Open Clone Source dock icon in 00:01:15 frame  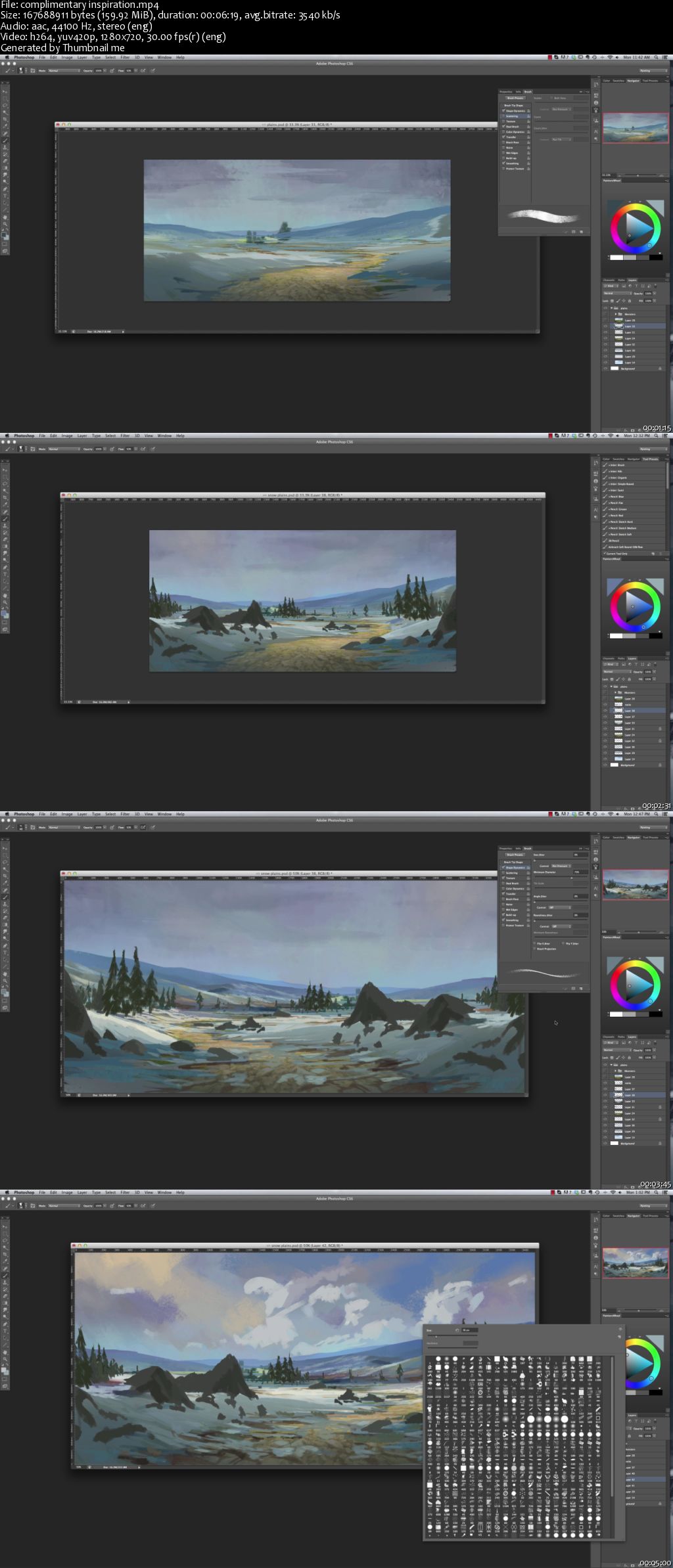[x=596, y=120]
